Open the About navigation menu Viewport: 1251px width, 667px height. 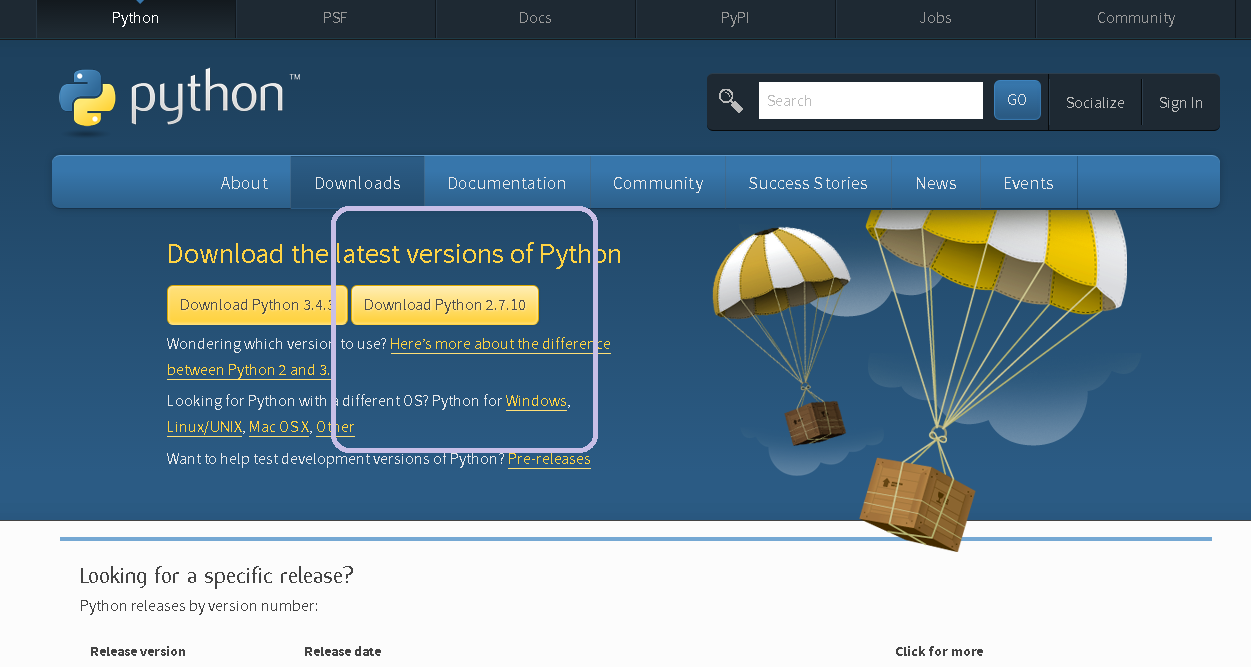pos(244,183)
